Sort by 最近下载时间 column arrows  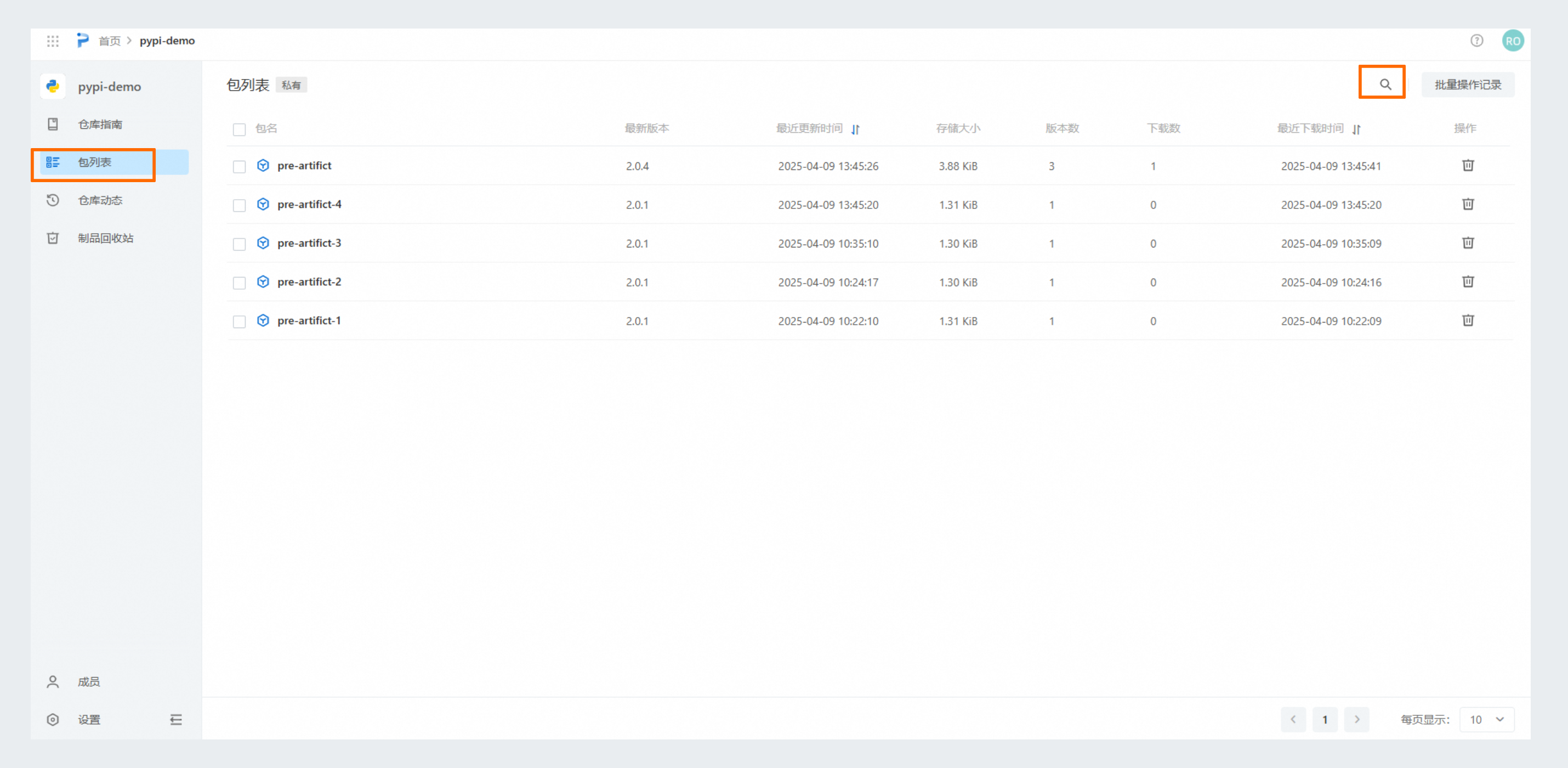tap(1356, 129)
